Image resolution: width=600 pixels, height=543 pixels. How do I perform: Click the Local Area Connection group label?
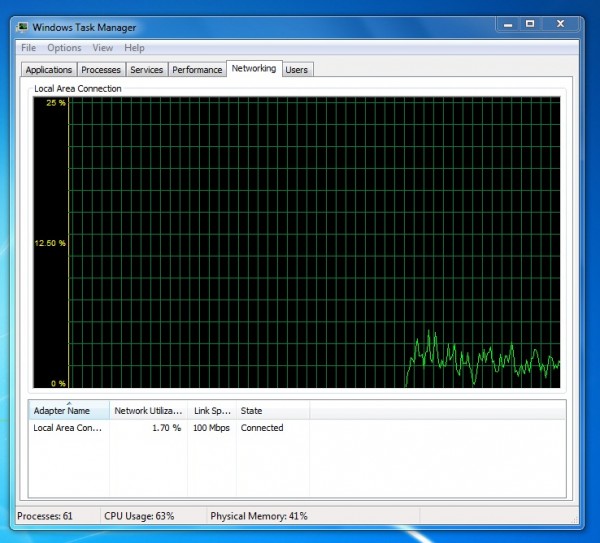click(78, 89)
